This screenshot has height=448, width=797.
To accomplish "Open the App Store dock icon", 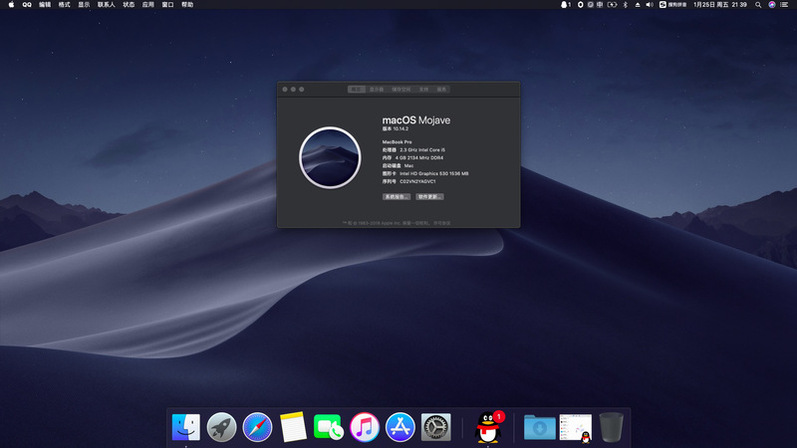I will [x=400, y=427].
